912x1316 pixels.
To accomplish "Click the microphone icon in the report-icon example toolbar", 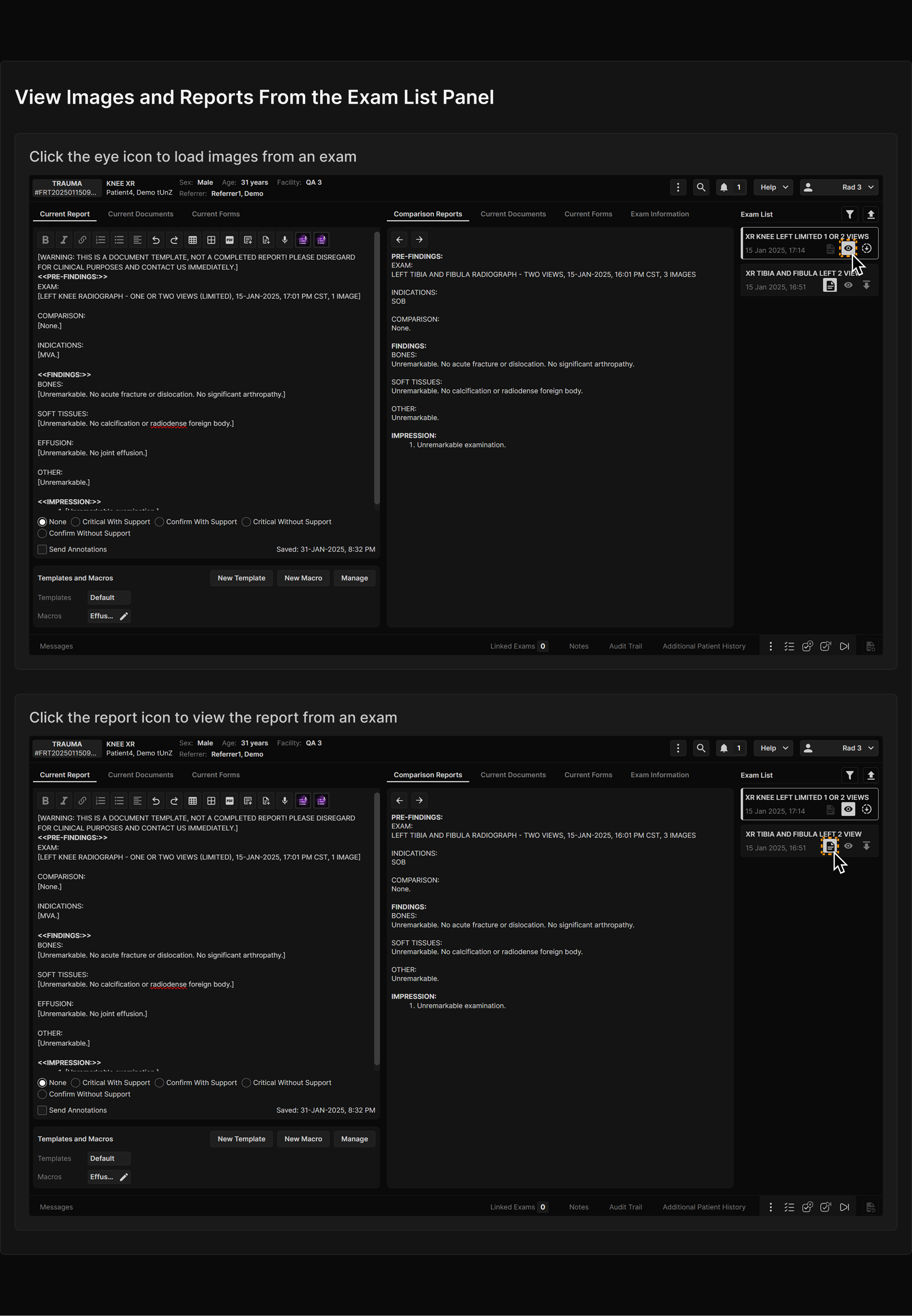I will (285, 801).
